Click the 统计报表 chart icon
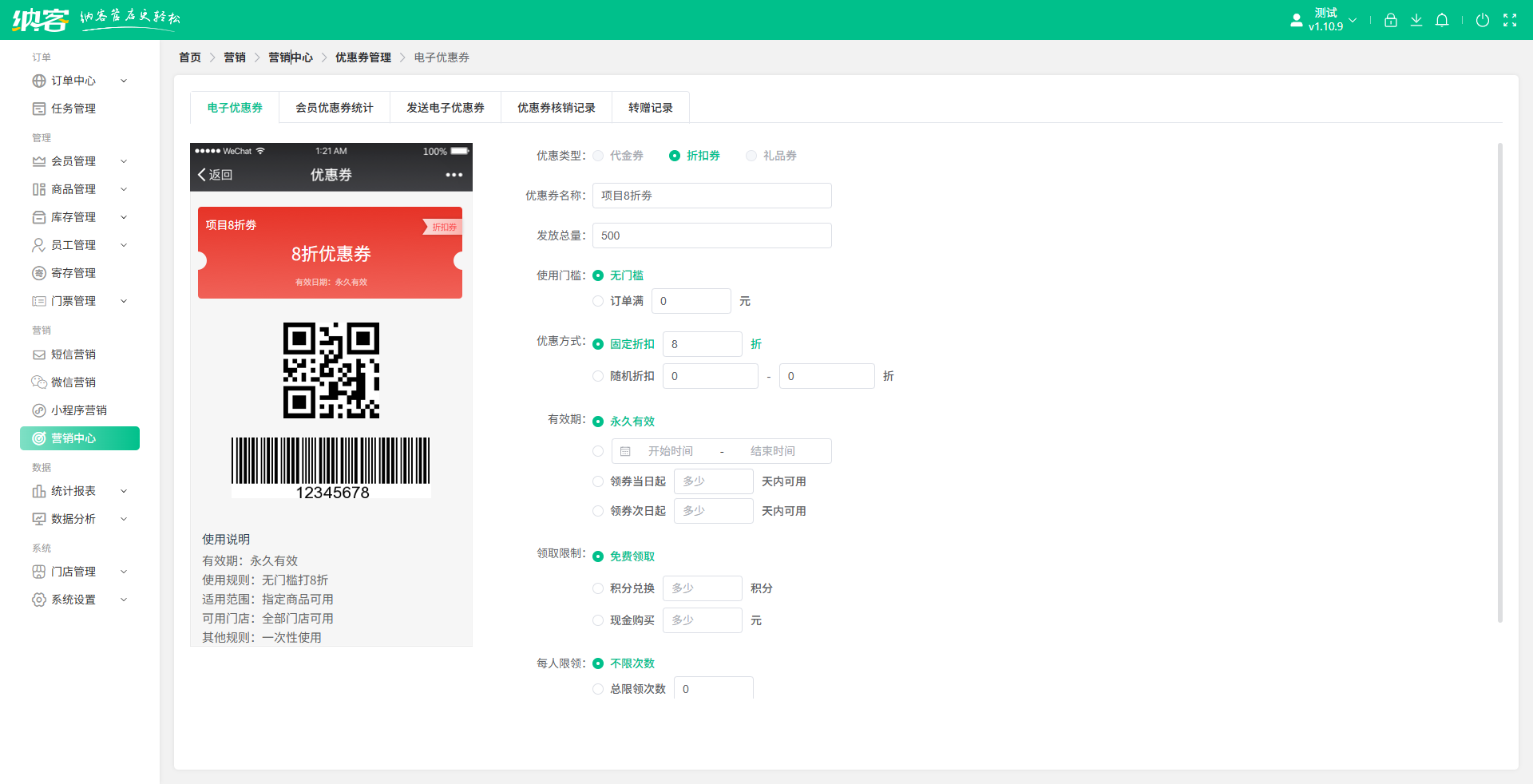This screenshot has width=1533, height=784. pos(39,491)
